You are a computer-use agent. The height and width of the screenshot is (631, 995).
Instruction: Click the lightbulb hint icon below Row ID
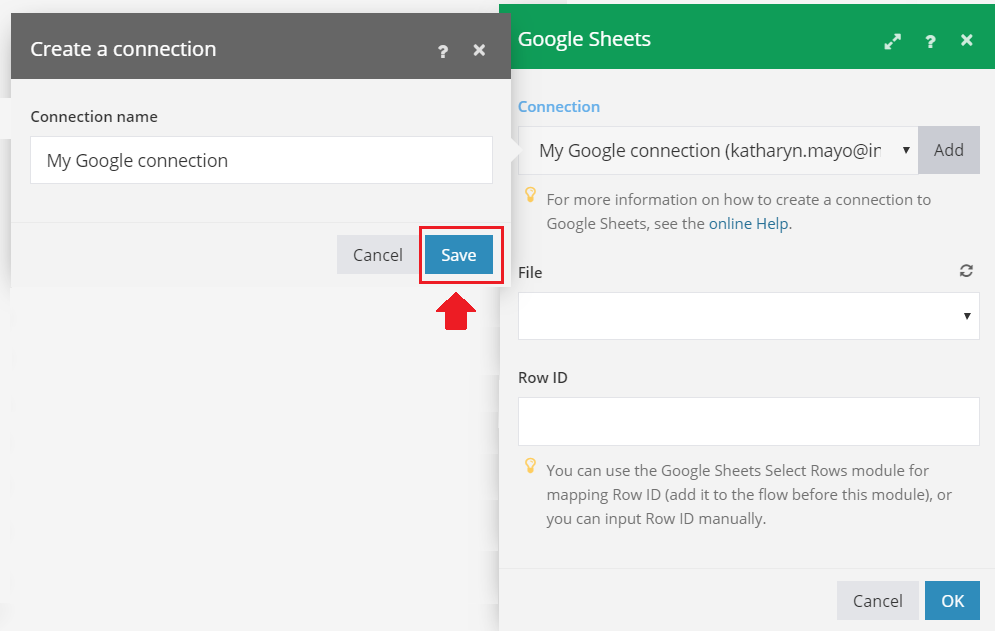click(530, 466)
